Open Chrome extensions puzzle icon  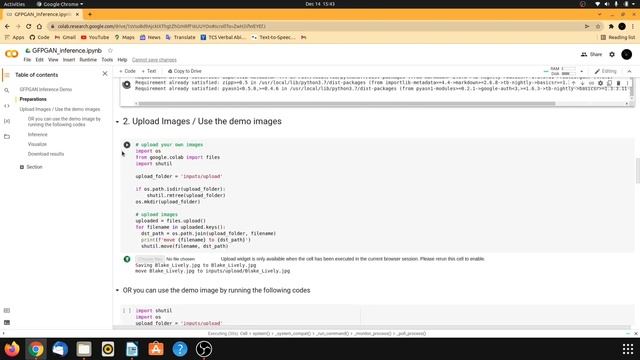point(611,26)
